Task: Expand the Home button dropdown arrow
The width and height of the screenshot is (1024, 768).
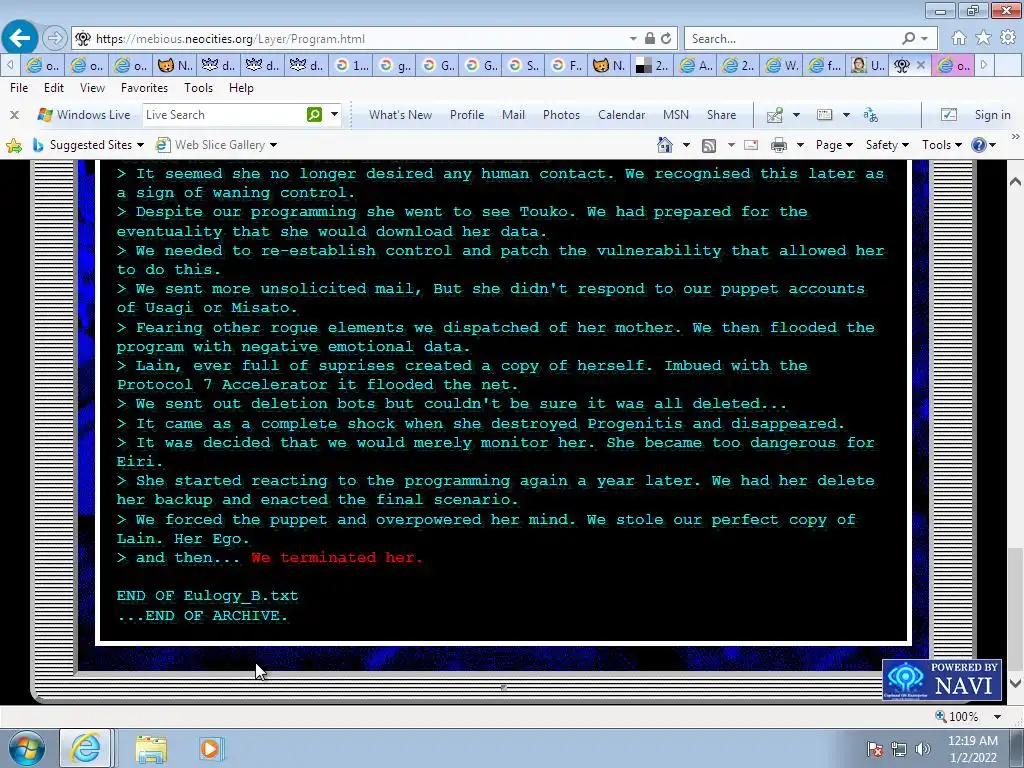Action: (x=686, y=145)
